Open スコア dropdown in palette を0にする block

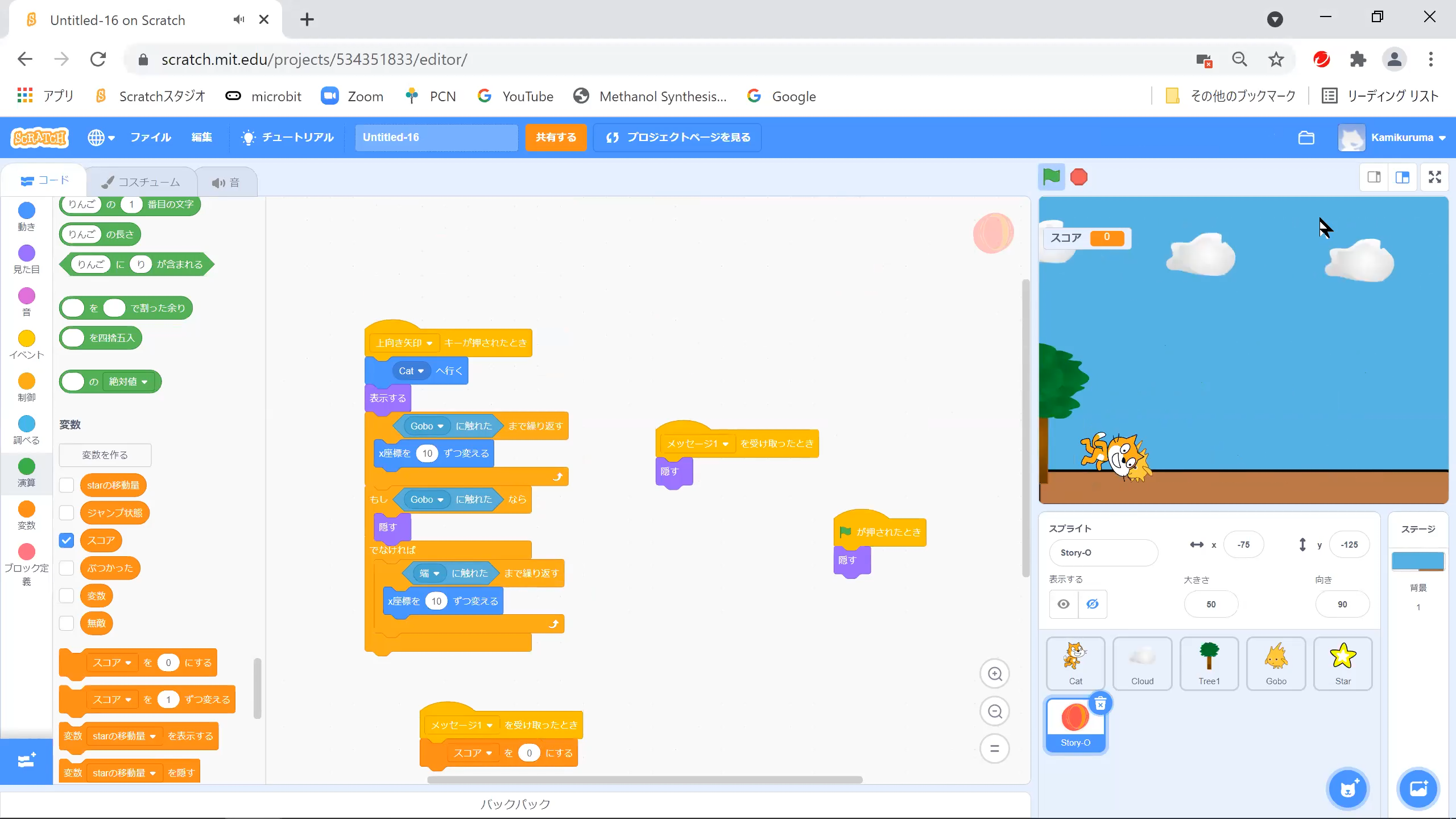112,663
